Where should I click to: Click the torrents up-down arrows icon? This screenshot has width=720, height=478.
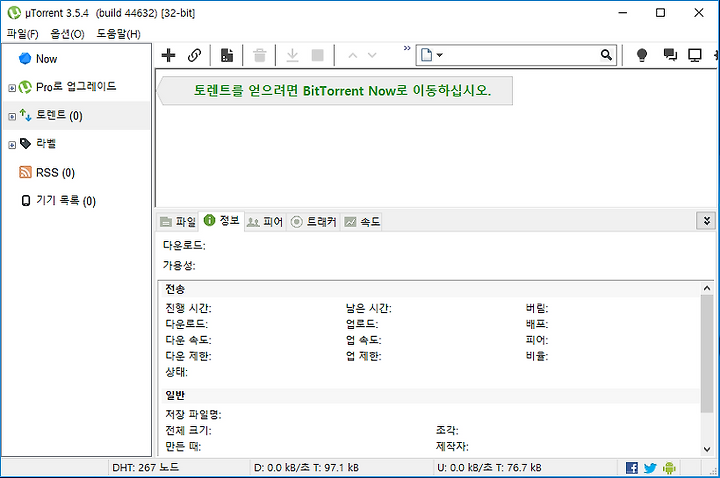pos(25,115)
